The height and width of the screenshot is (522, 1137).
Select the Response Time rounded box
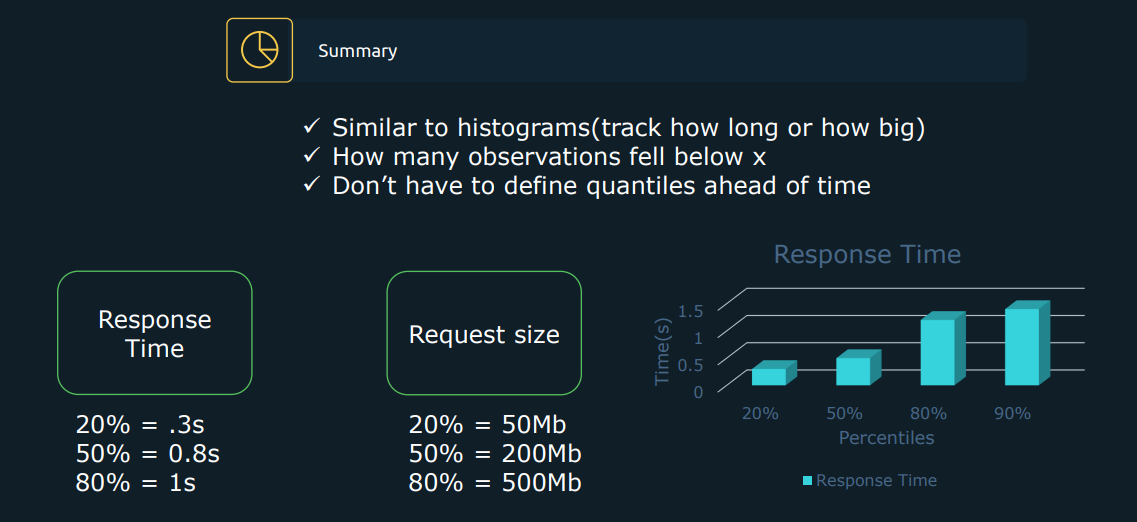tap(154, 333)
